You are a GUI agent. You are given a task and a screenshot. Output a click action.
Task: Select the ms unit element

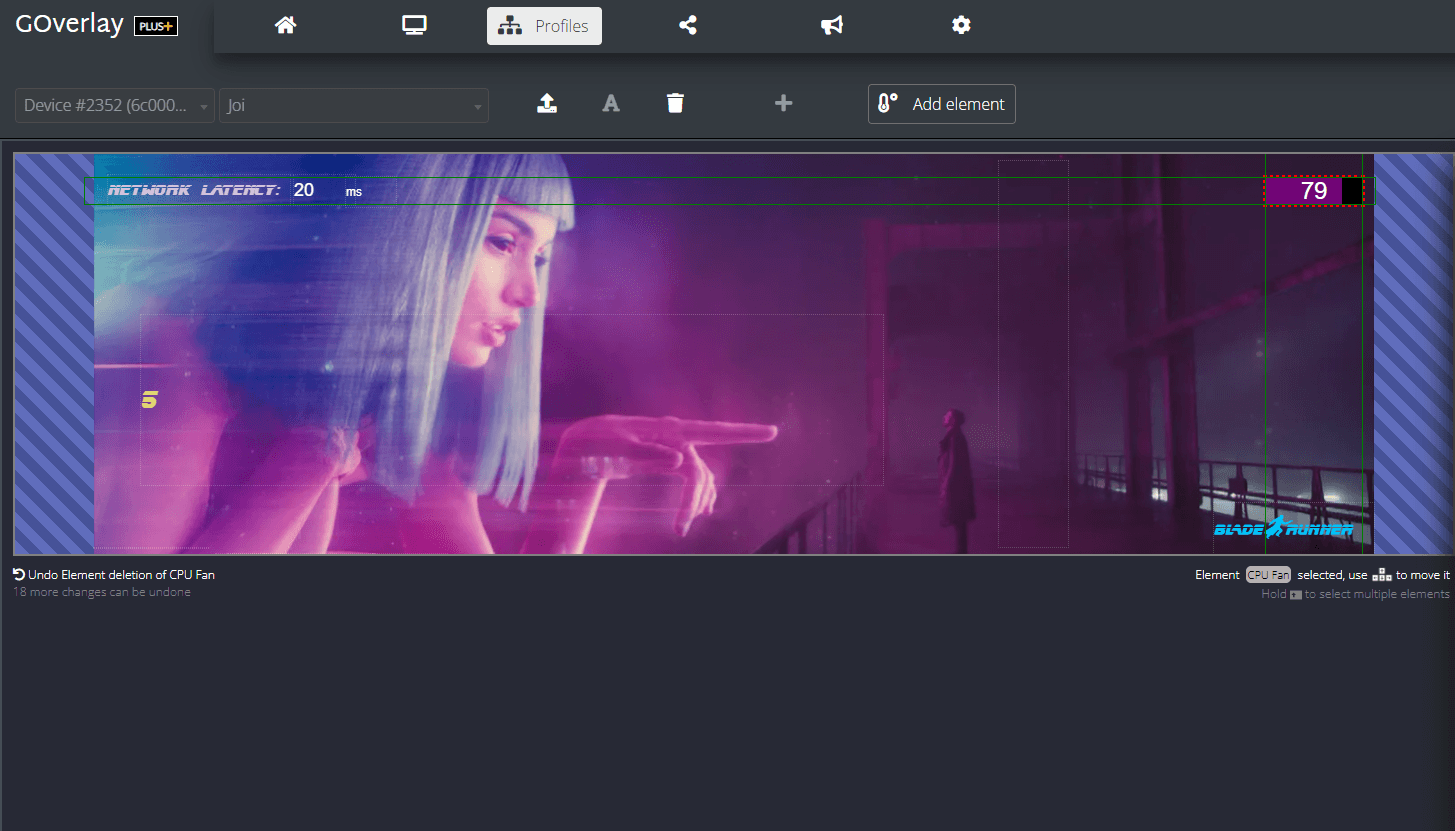(354, 191)
